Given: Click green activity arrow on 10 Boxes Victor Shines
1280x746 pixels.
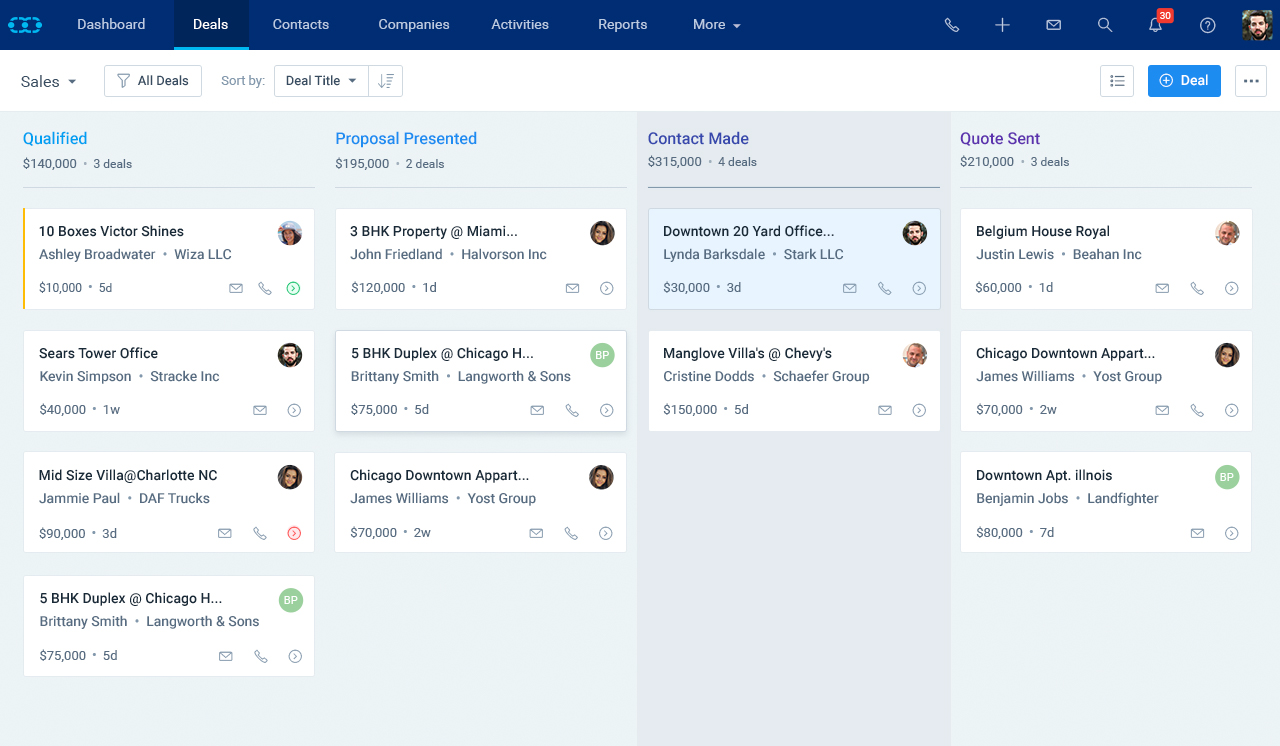Looking at the screenshot, I should coord(293,288).
